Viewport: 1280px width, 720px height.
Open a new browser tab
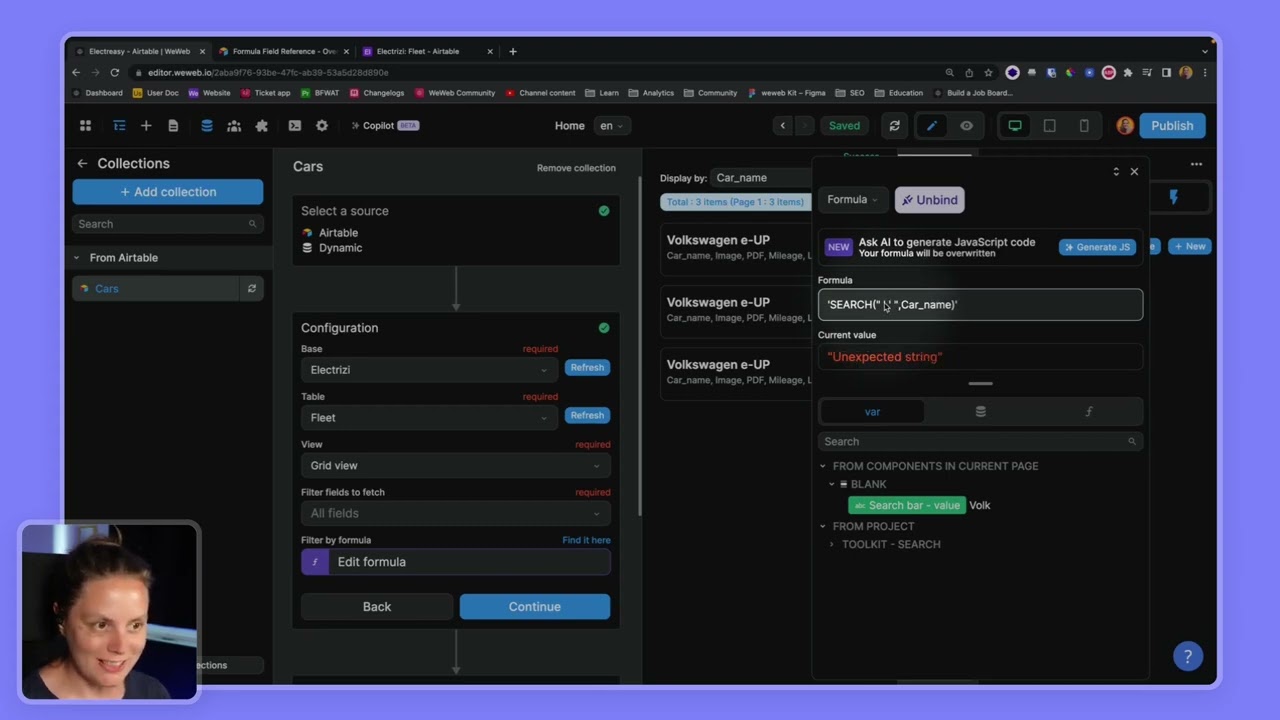513,51
